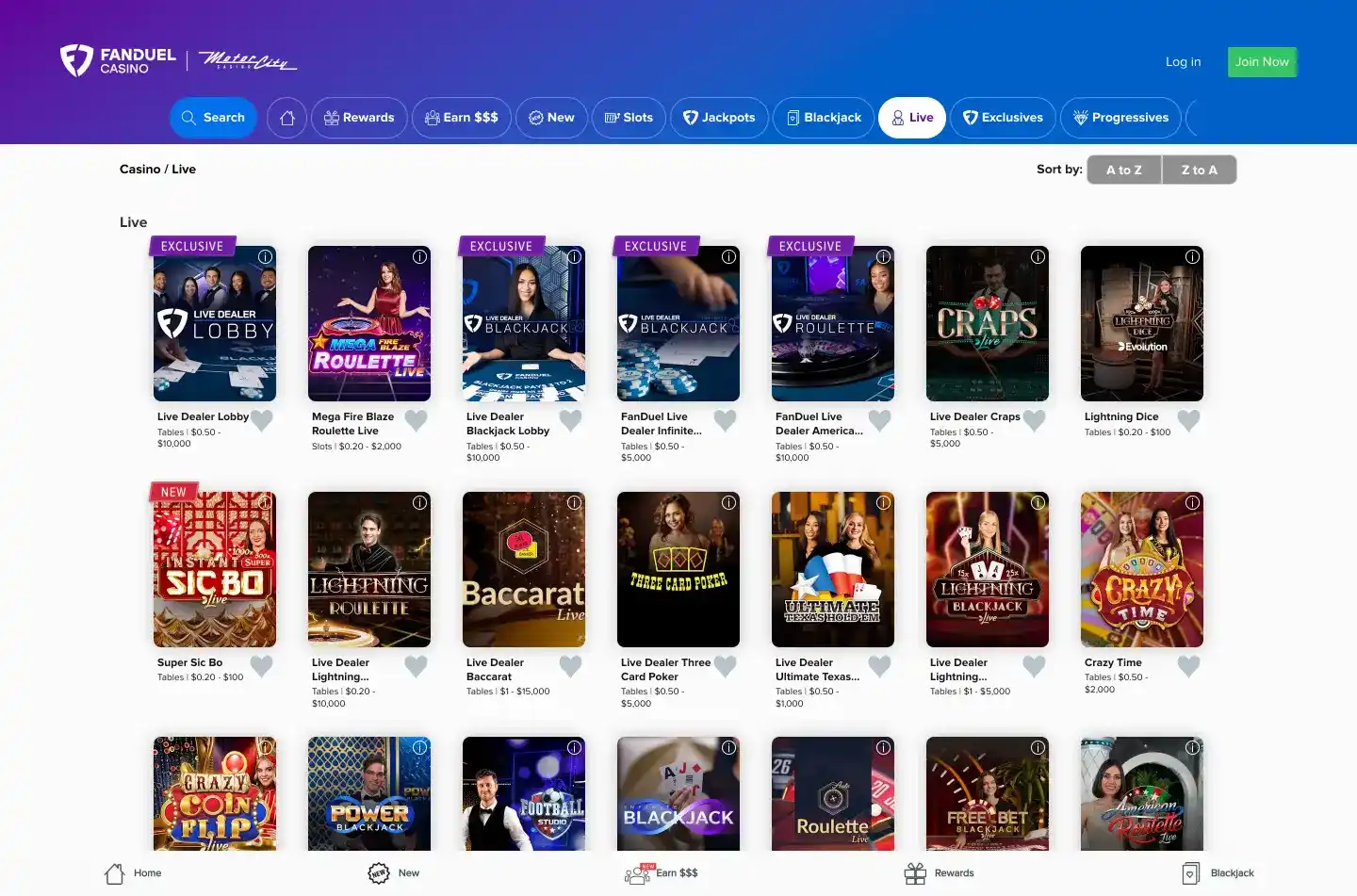
Task: Favorite FanDuel Live Dealer American roulette
Action: click(880, 420)
